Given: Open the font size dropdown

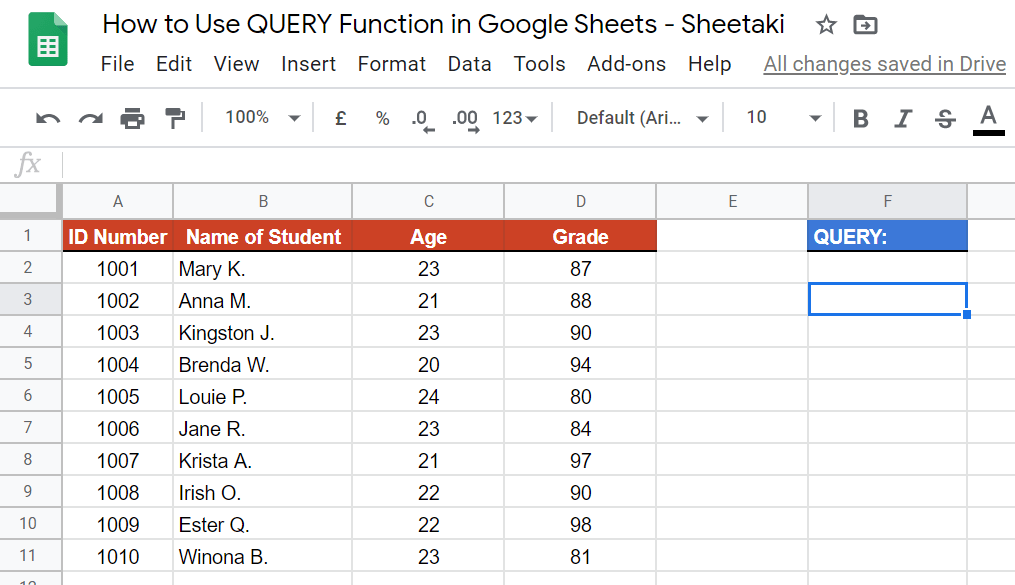Looking at the screenshot, I should coord(786,117).
